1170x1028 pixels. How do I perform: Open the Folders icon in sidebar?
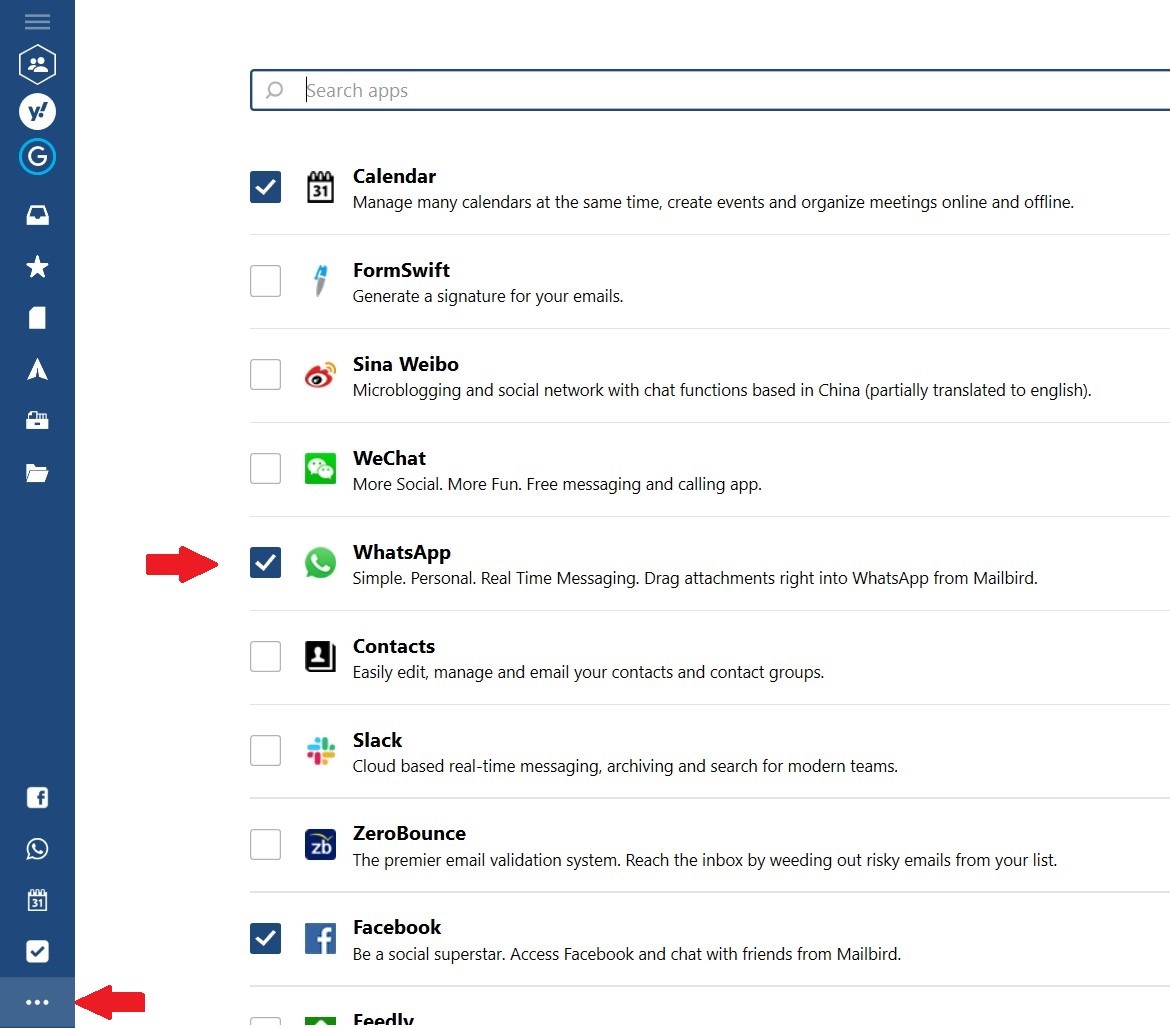[x=37, y=473]
